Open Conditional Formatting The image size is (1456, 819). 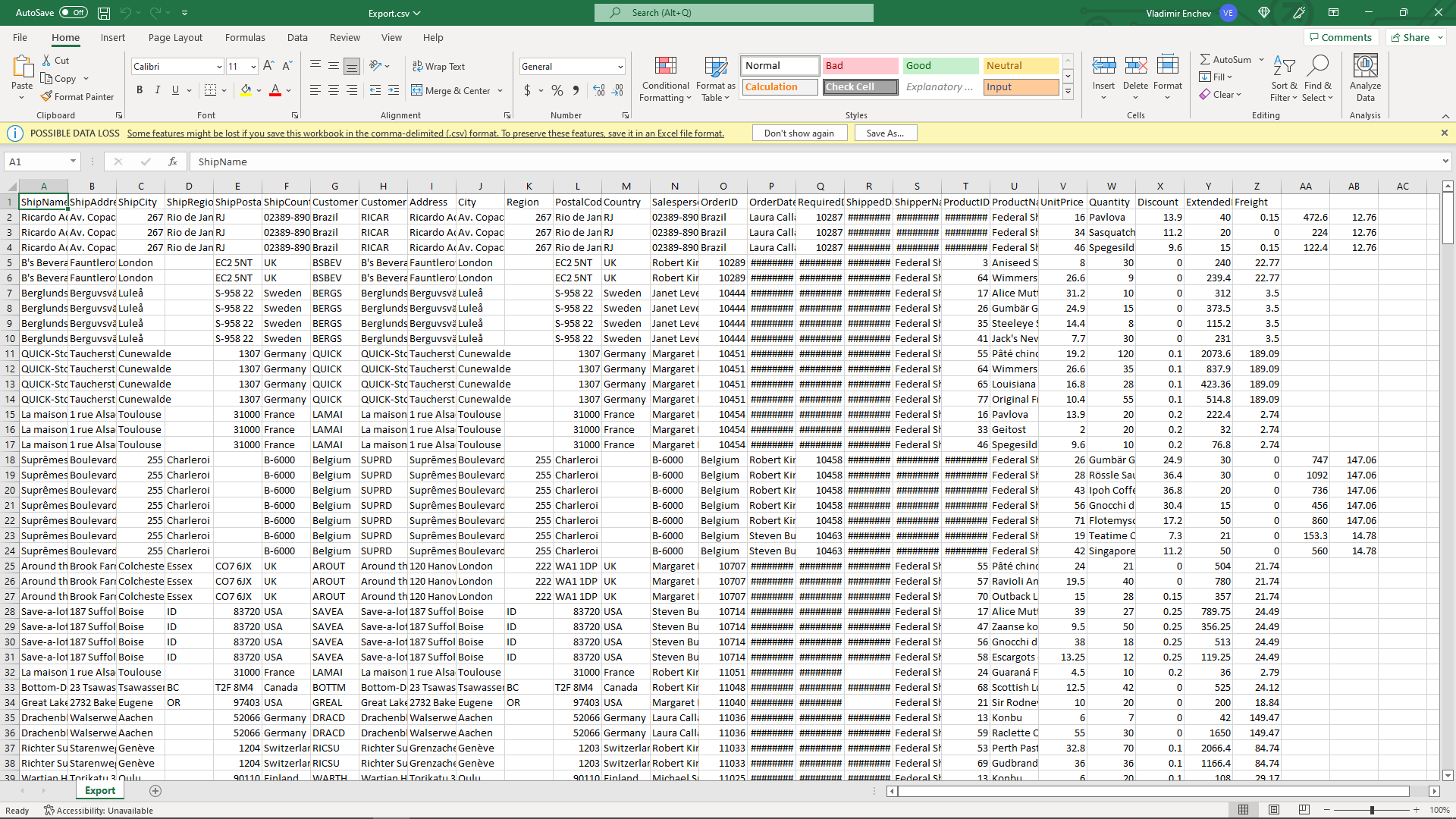pos(665,79)
